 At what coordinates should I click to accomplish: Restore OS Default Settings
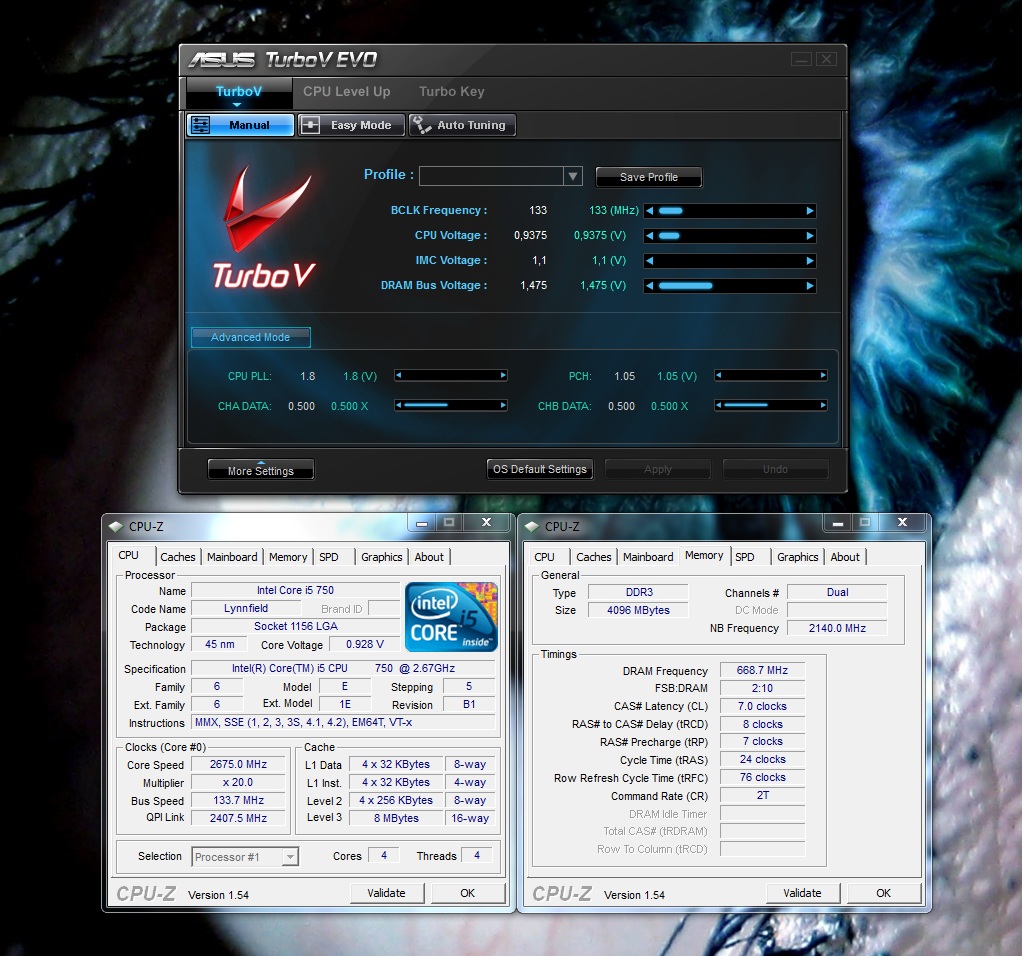pyautogui.click(x=540, y=469)
